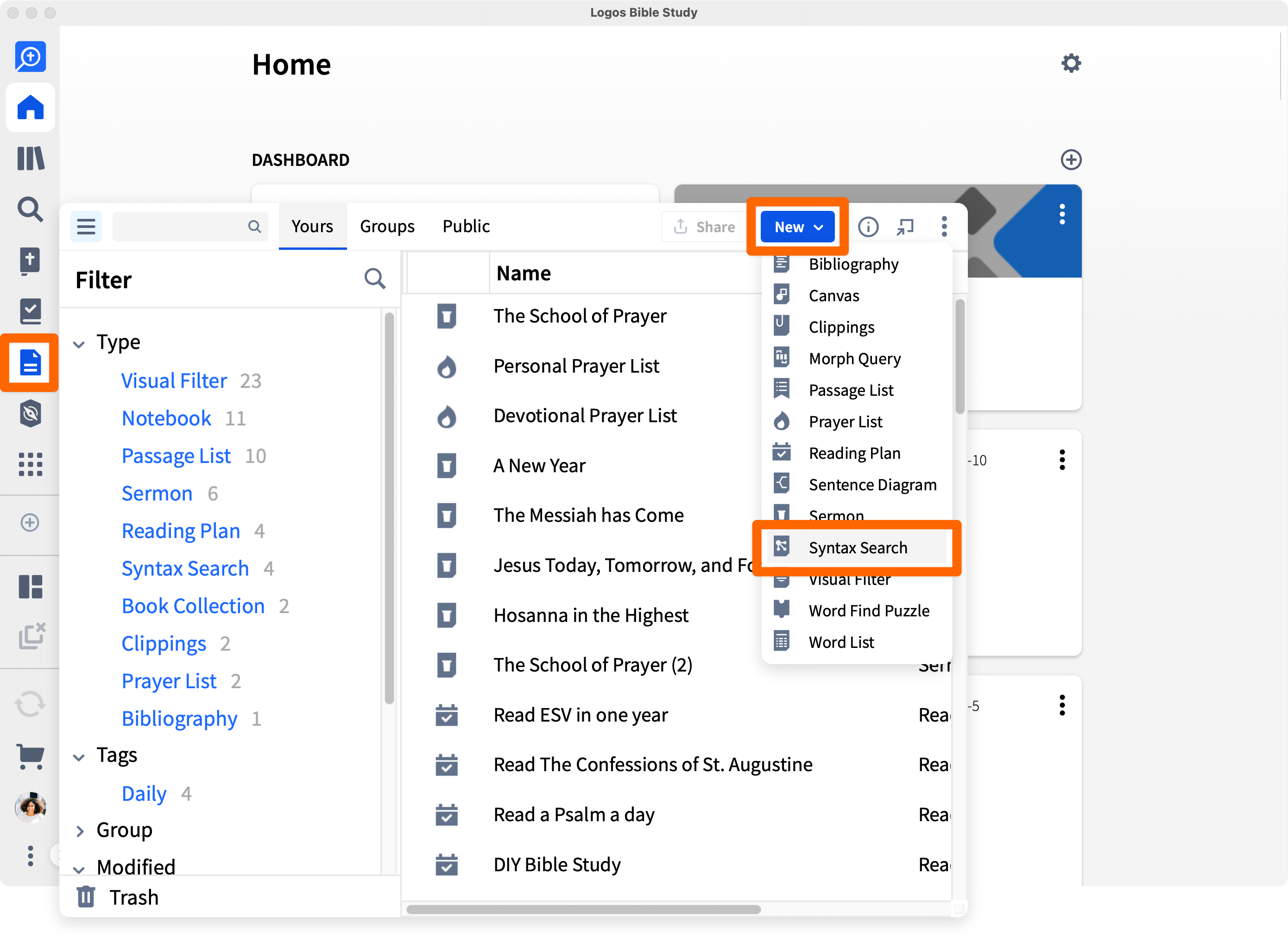Filter by the Daily tag
This screenshot has height=938, width=1288.
coord(144,793)
